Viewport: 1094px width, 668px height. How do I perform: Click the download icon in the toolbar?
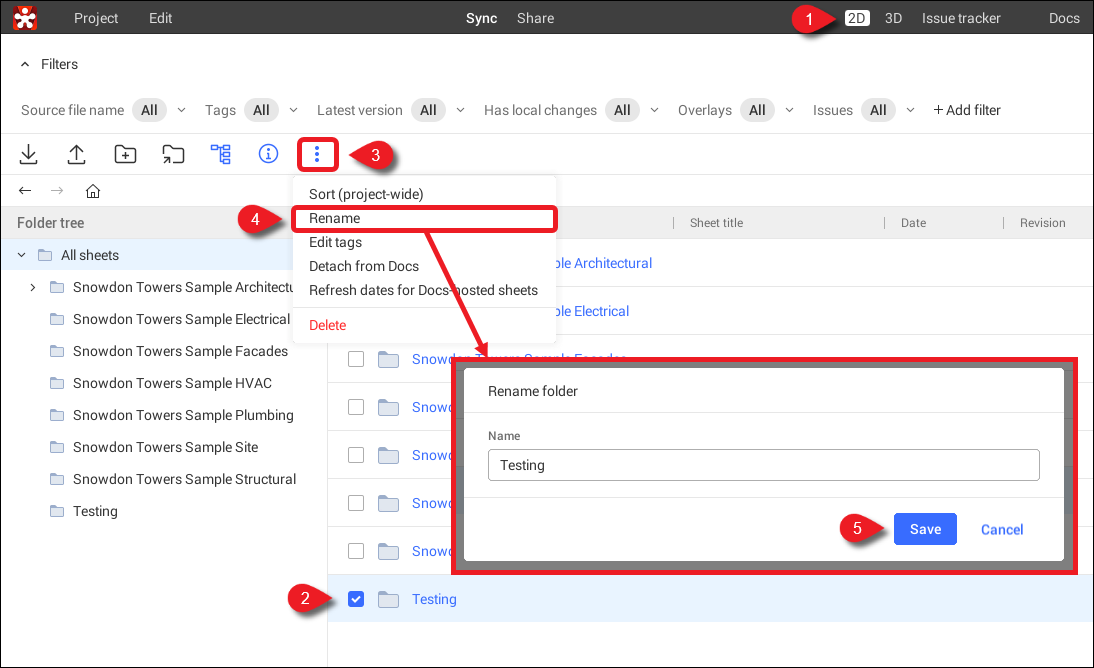[x=29, y=154]
